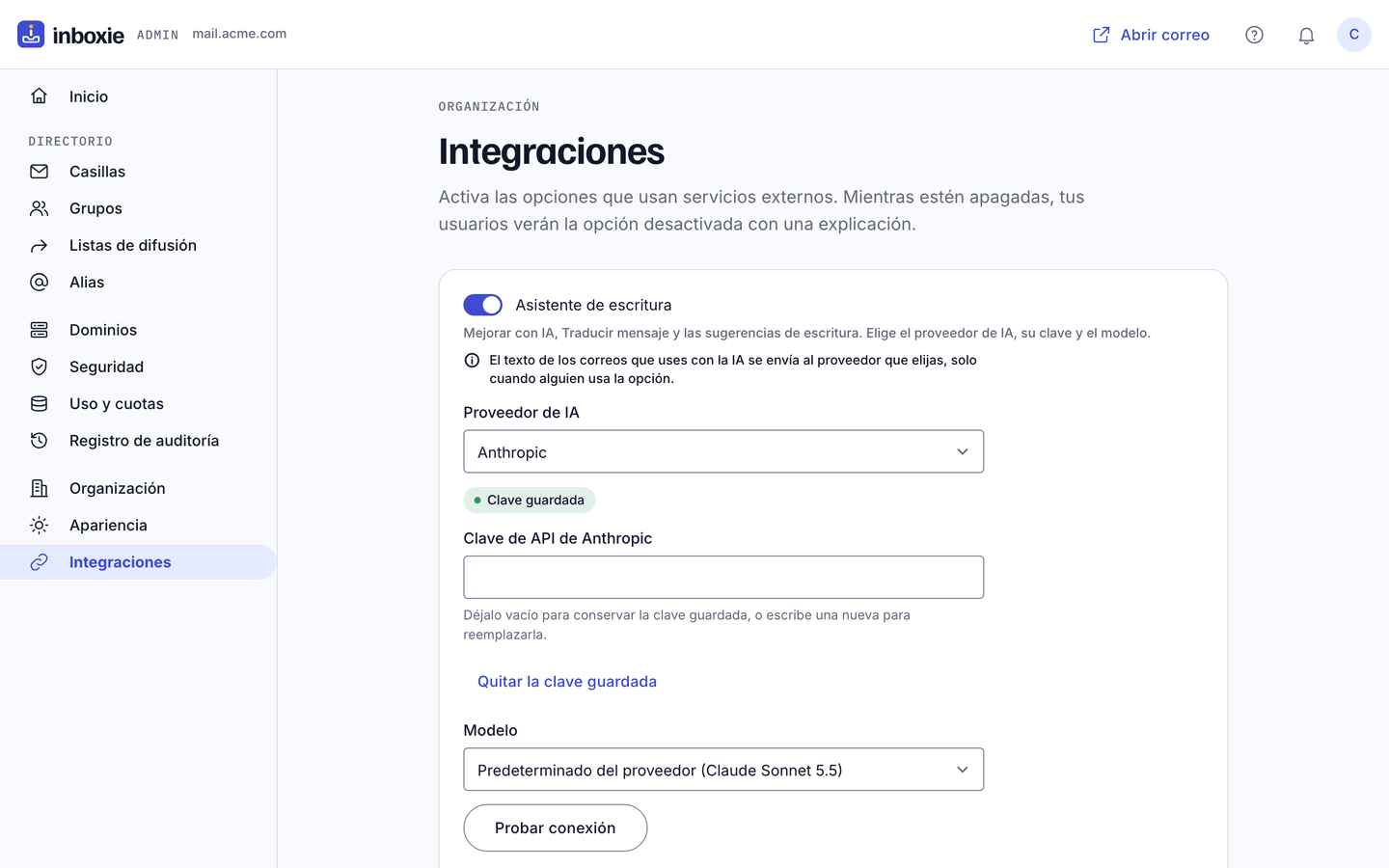The width and height of the screenshot is (1389, 868).
Task: Focus the Clave de API de Anthropic field
Action: click(723, 577)
